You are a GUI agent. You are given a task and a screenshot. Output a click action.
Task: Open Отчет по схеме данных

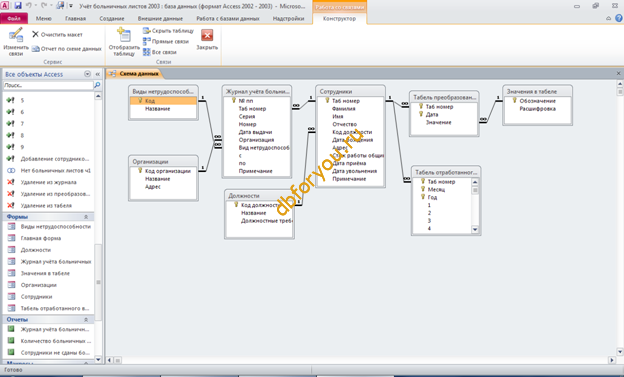(x=67, y=49)
